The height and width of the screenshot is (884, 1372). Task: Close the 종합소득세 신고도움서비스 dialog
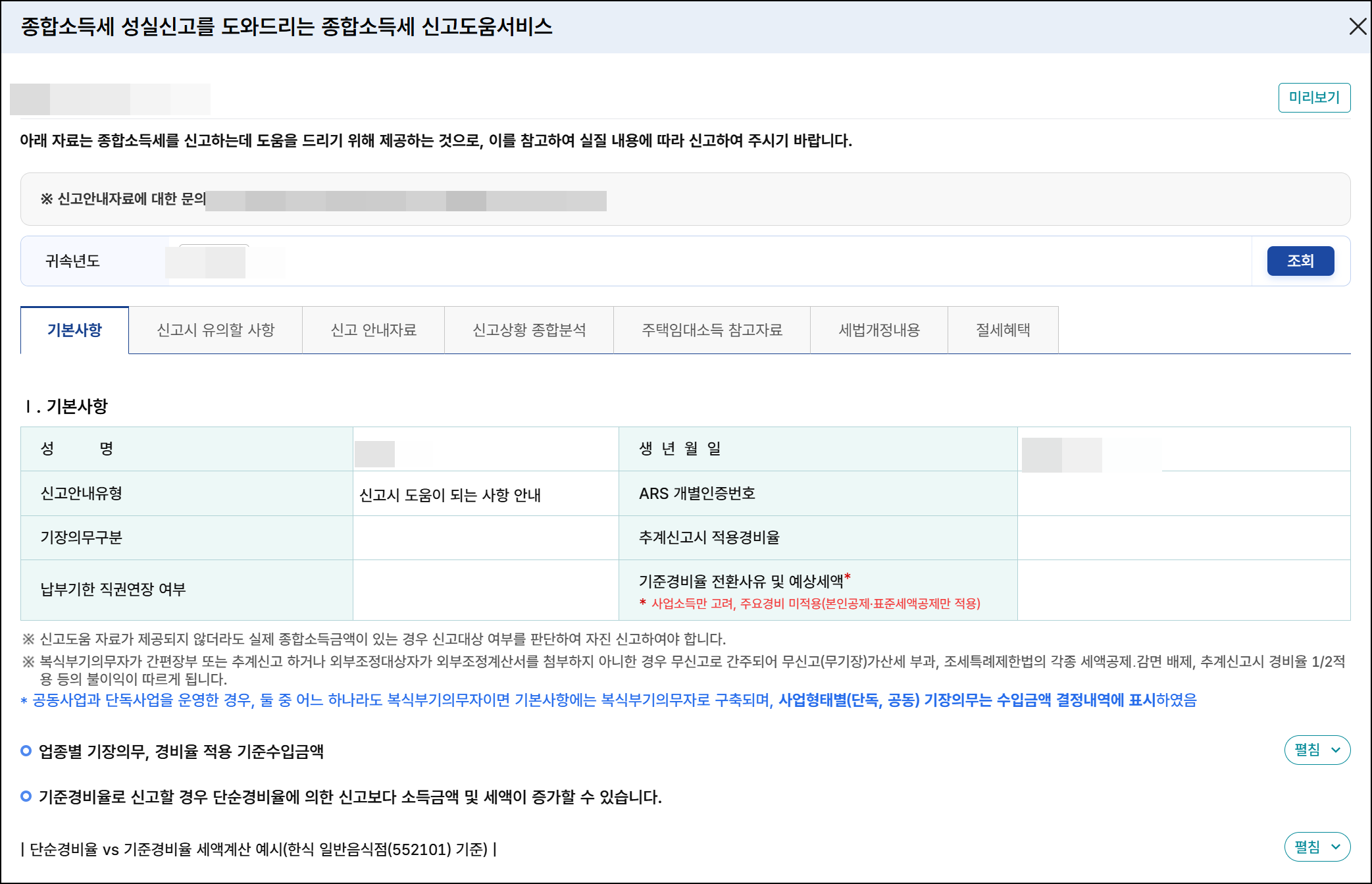(x=1357, y=27)
